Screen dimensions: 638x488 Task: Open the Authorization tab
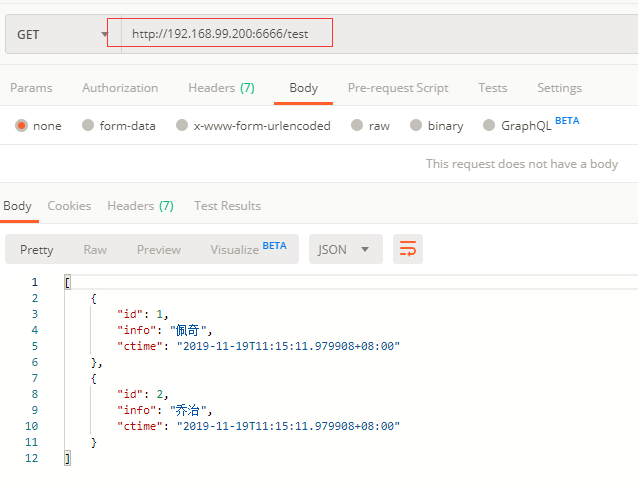coord(120,88)
